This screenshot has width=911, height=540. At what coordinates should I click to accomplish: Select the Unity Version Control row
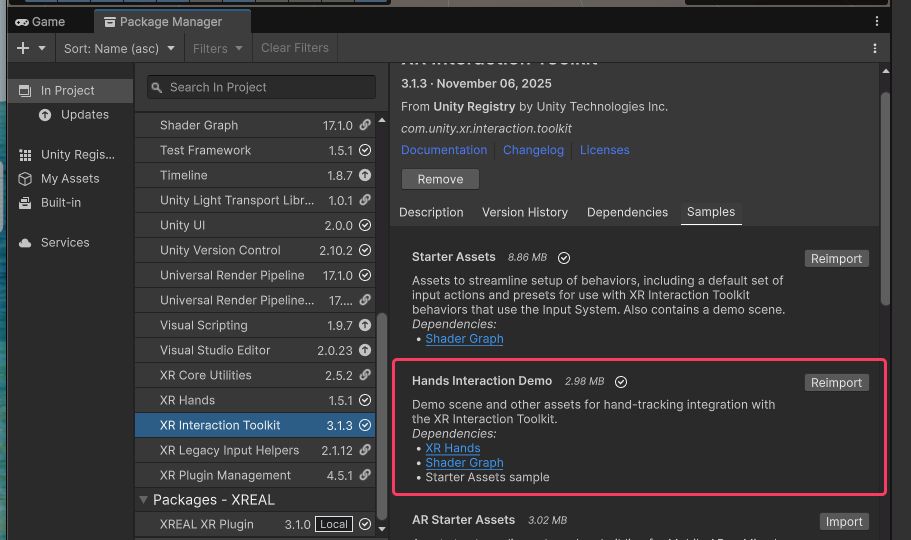click(x=255, y=250)
